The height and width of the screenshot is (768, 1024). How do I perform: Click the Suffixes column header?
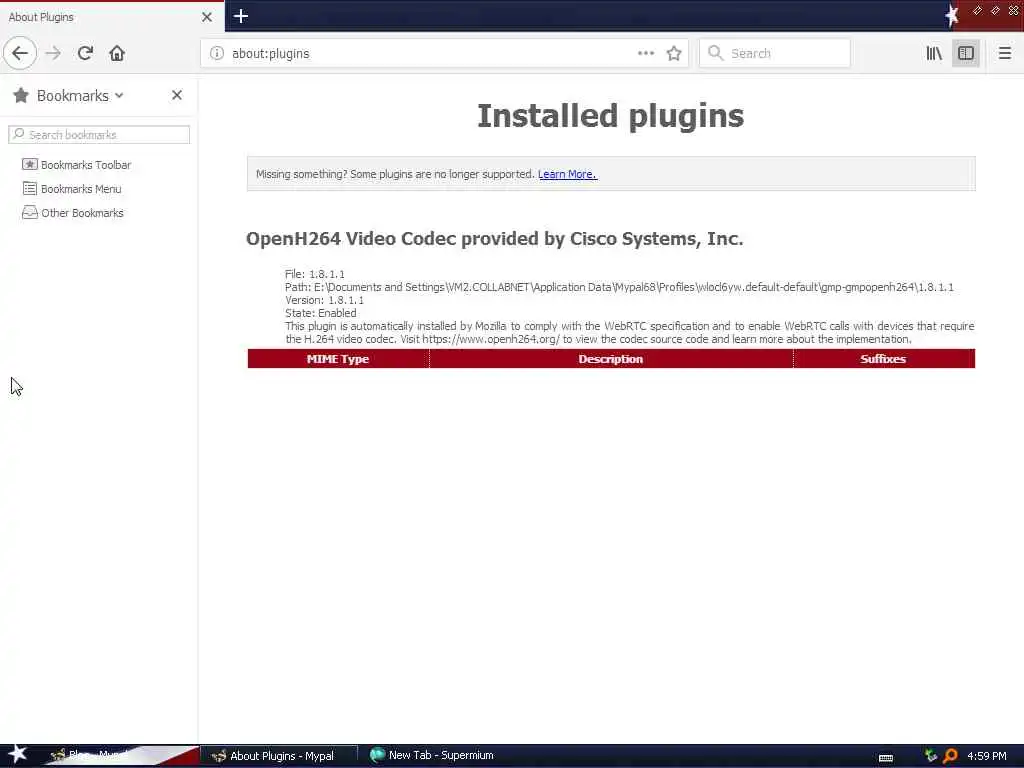[x=884, y=359]
